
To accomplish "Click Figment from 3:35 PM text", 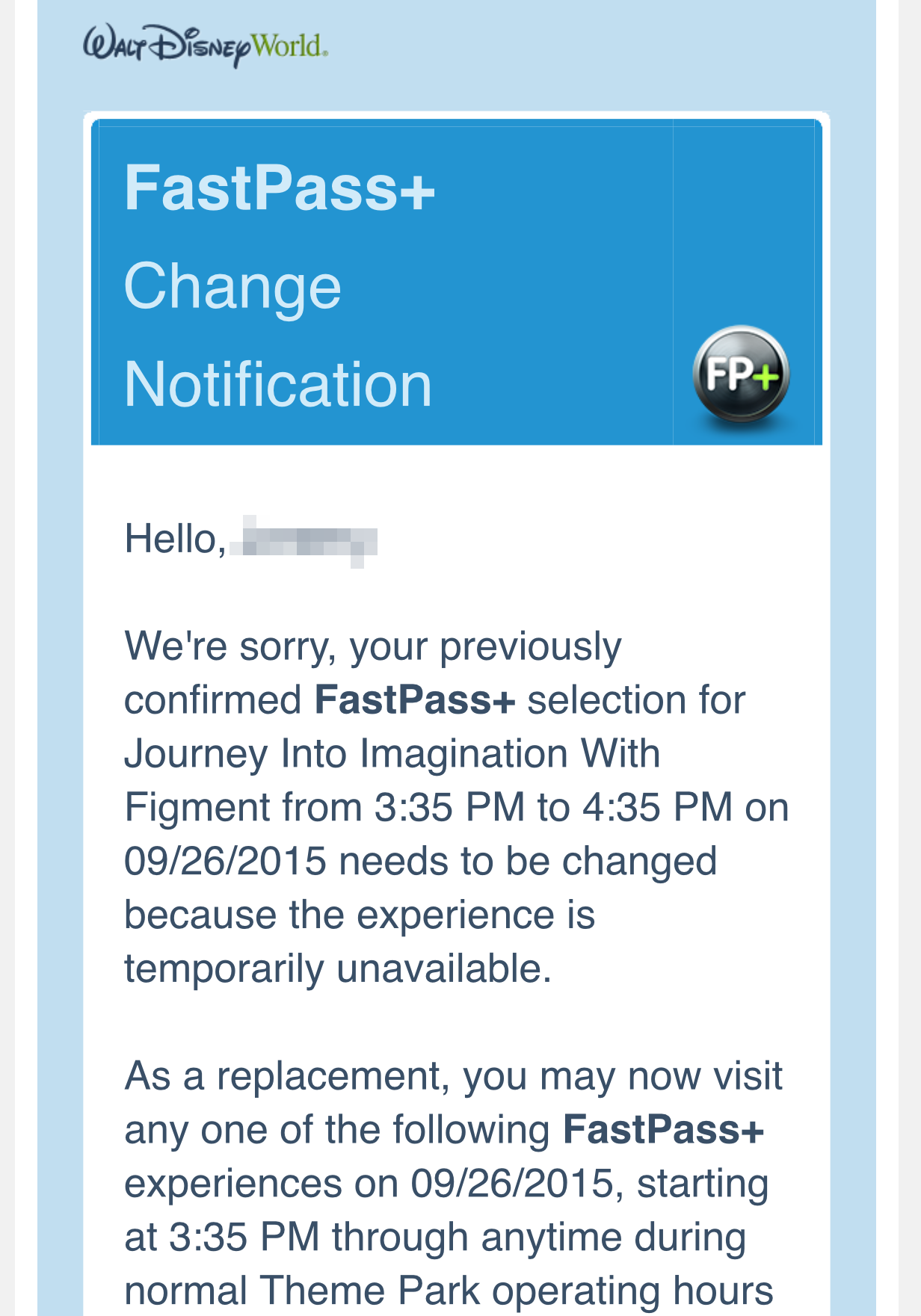I will [324, 808].
